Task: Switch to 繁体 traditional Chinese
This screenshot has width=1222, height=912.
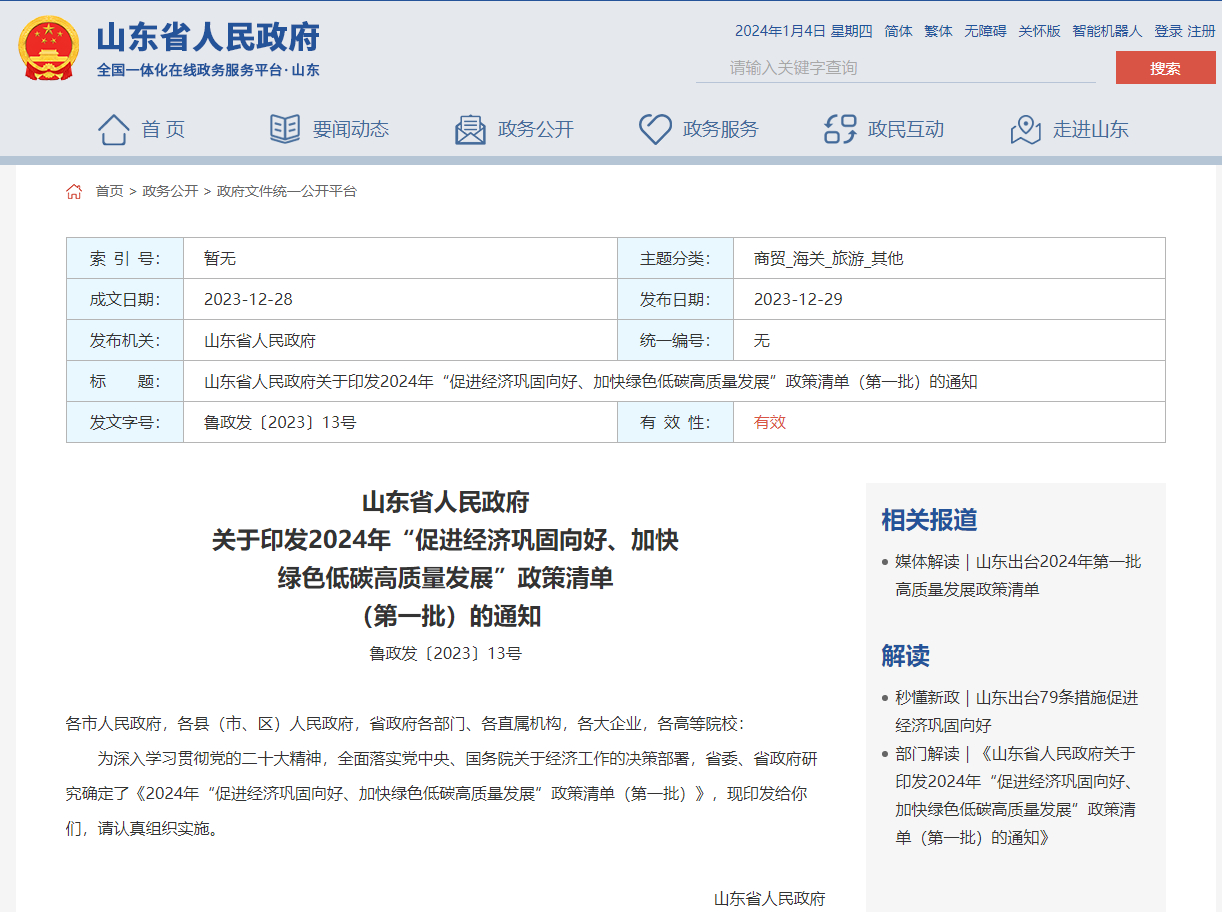Action: (938, 31)
